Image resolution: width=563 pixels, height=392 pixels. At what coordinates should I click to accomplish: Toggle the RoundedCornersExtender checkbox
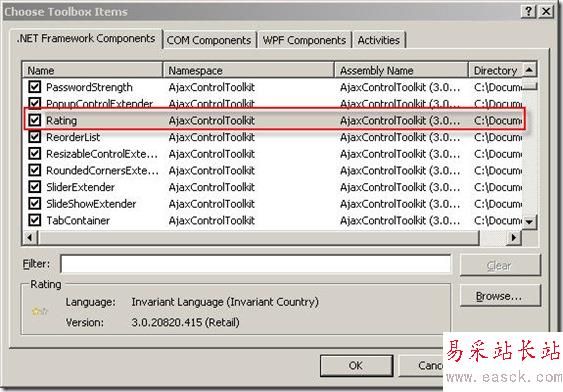click(x=34, y=170)
